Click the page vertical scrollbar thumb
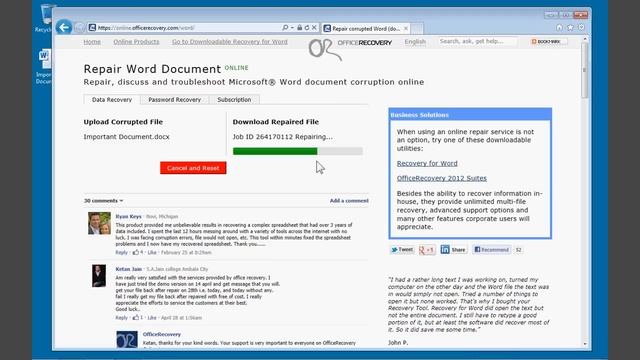The image size is (640, 360). coord(584,70)
